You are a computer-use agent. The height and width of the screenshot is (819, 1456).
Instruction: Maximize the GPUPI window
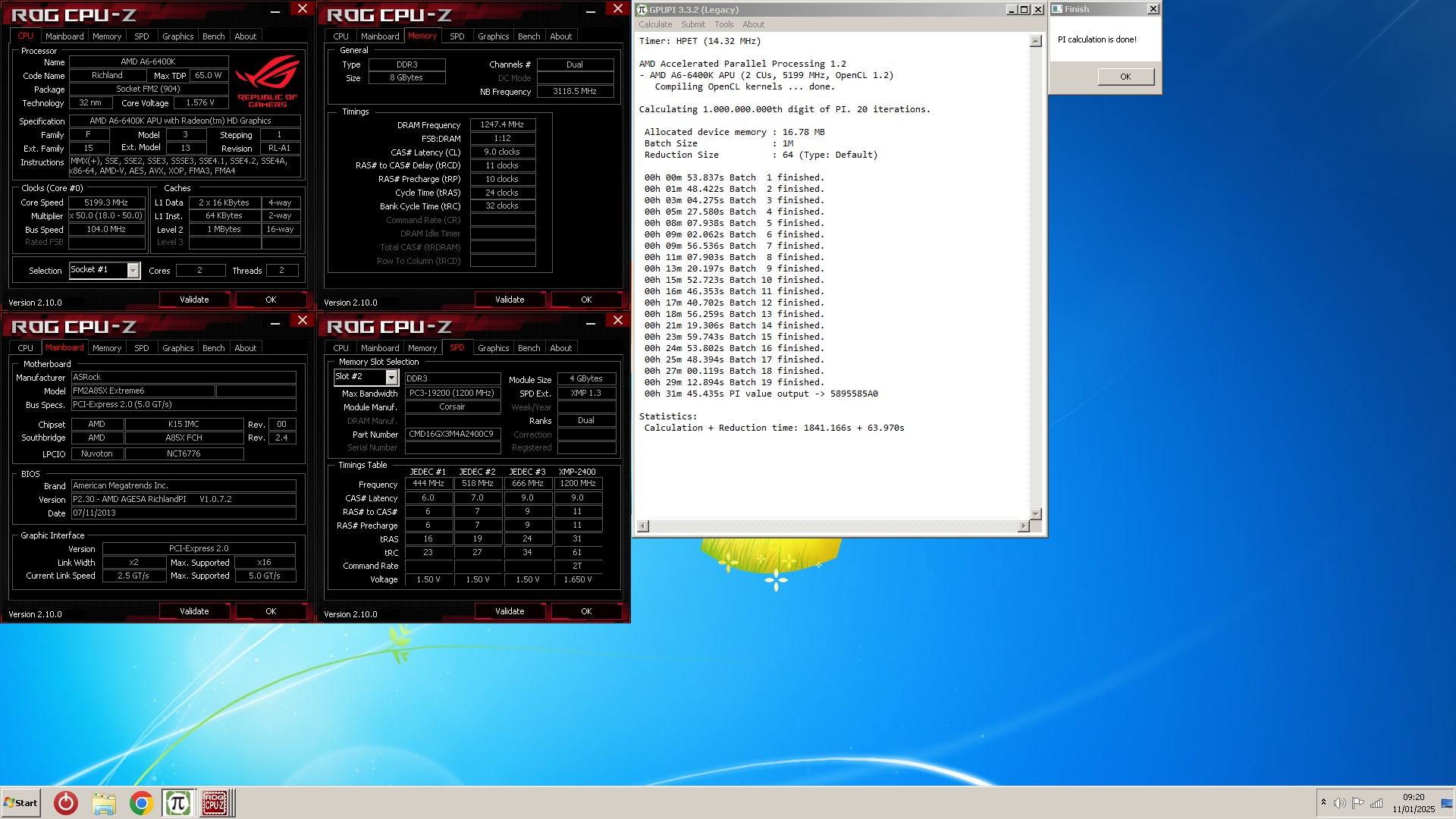pos(1025,10)
